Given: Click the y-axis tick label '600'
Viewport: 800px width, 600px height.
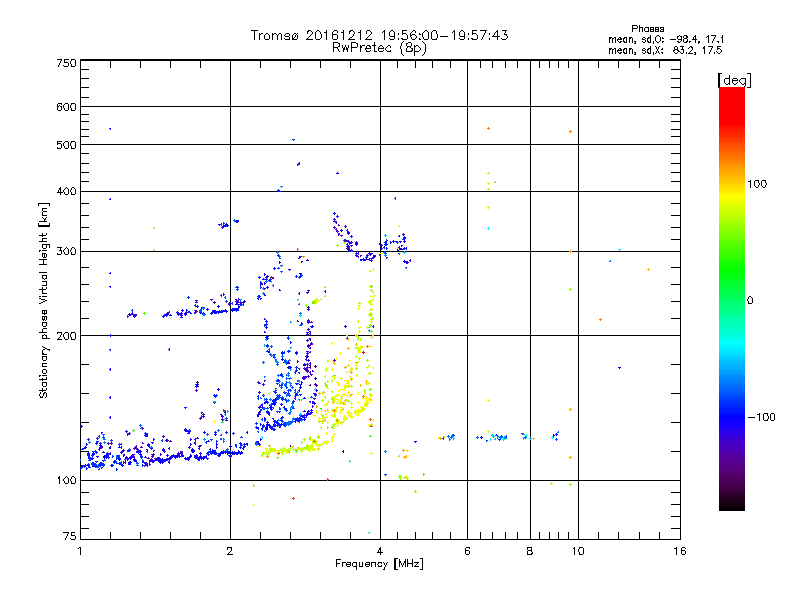Looking at the screenshot, I should [66, 107].
